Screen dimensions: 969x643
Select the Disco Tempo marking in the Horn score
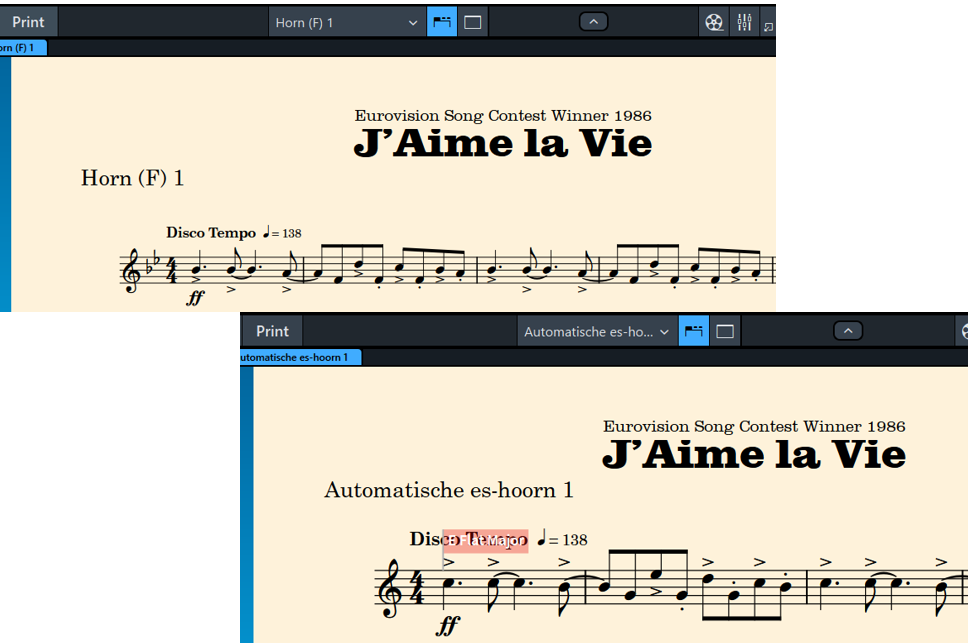[211, 232]
